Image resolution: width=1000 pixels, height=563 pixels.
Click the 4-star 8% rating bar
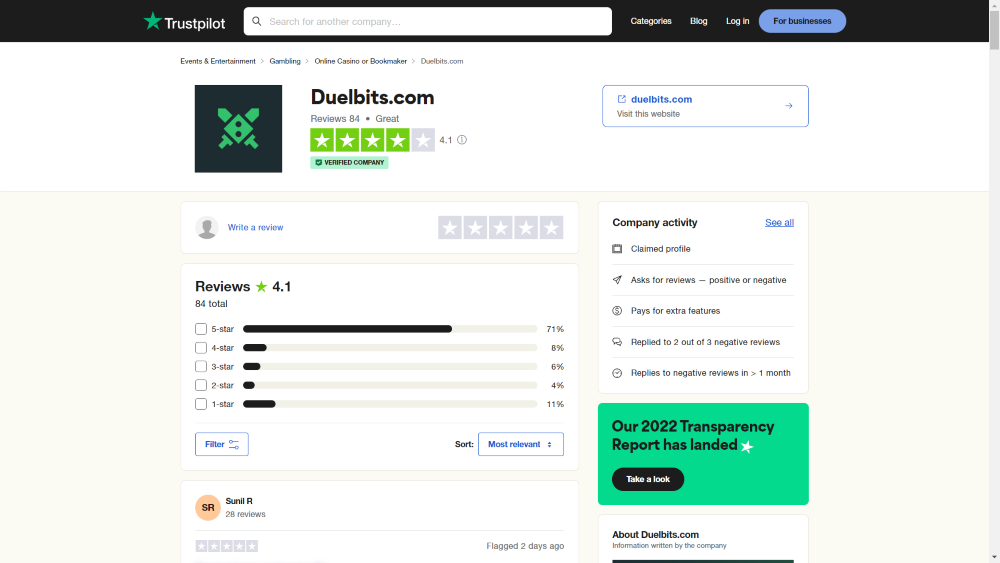[x=390, y=348]
